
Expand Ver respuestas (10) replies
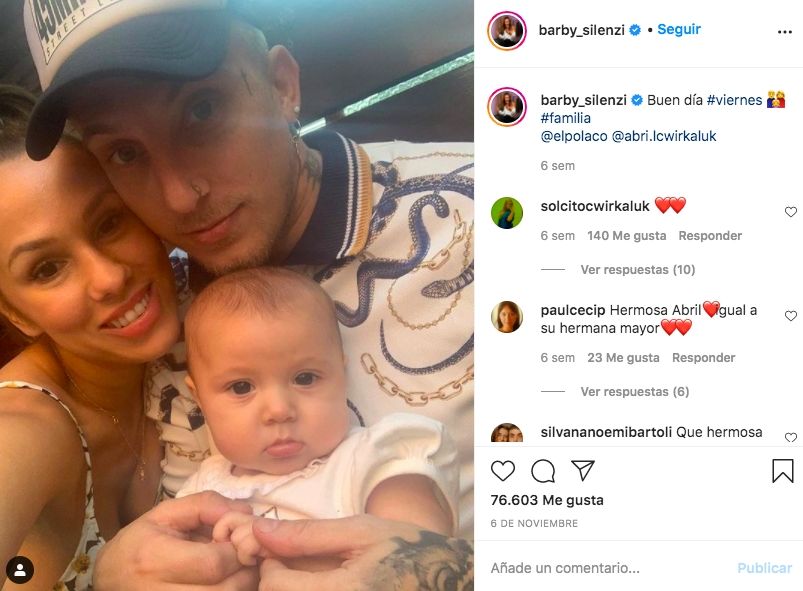[x=638, y=269]
